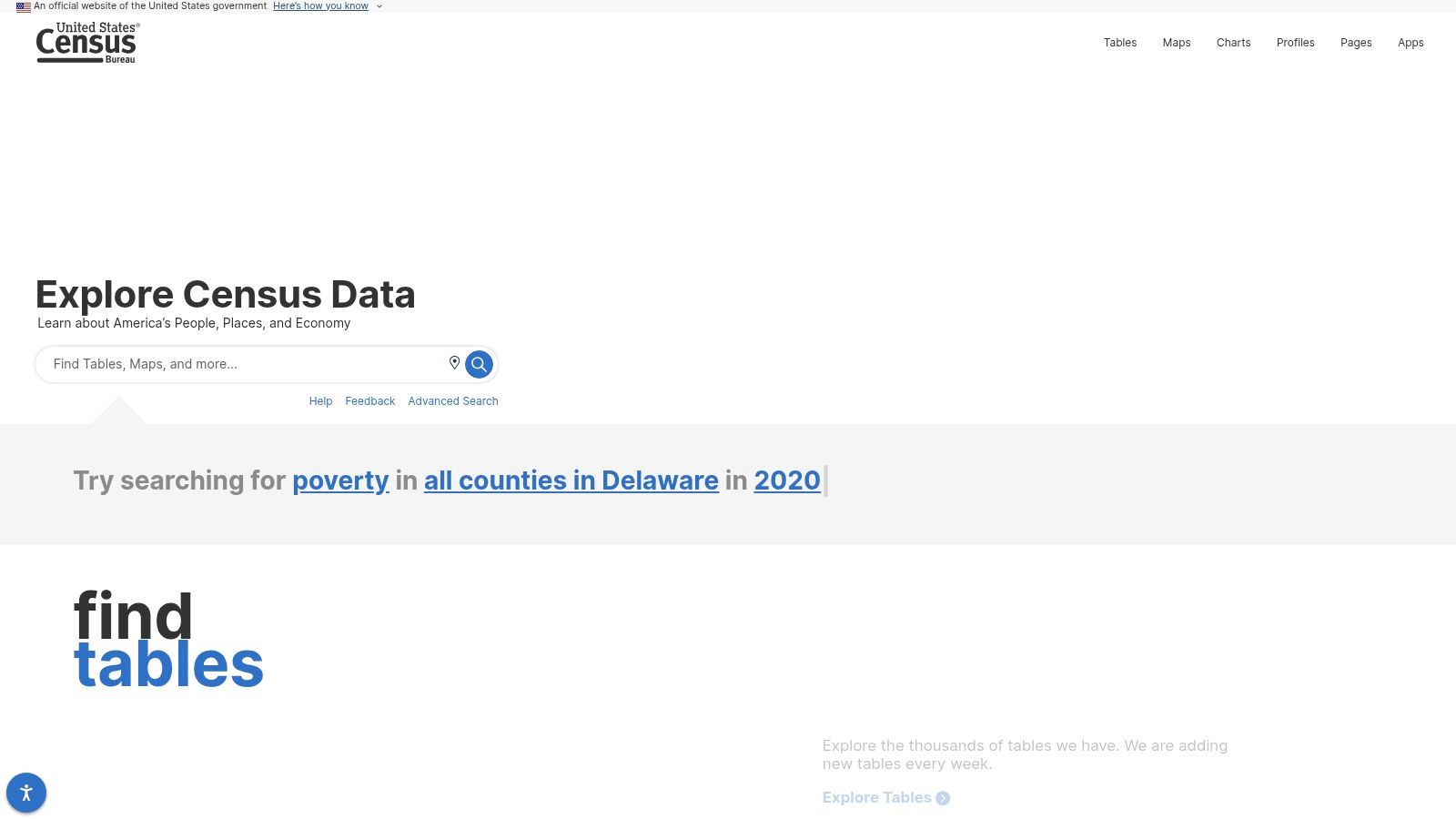1456x819 pixels.
Task: Open the Maps navigation menu
Action: [1176, 42]
